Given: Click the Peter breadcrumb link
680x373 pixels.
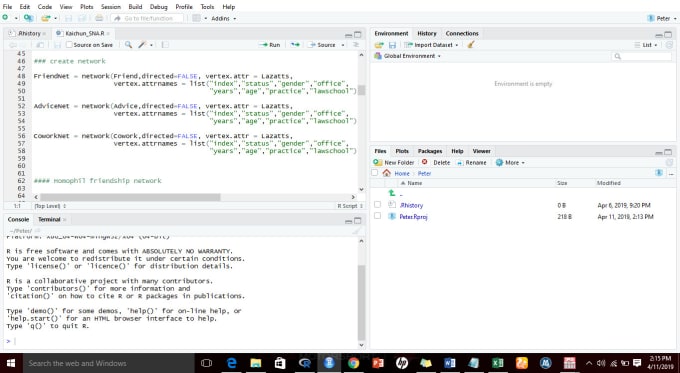Looking at the screenshot, I should (424, 173).
